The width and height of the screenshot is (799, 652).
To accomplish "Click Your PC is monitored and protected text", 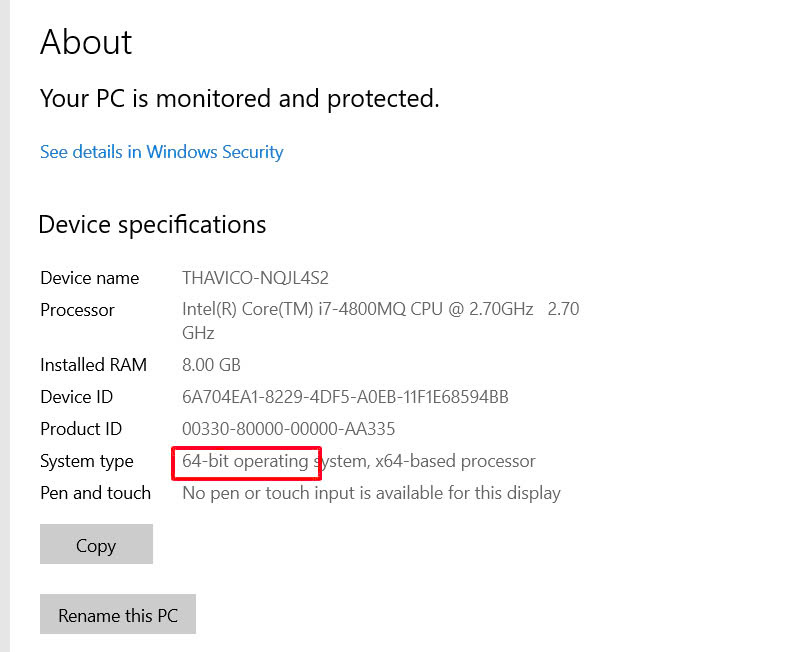I will coord(239,99).
